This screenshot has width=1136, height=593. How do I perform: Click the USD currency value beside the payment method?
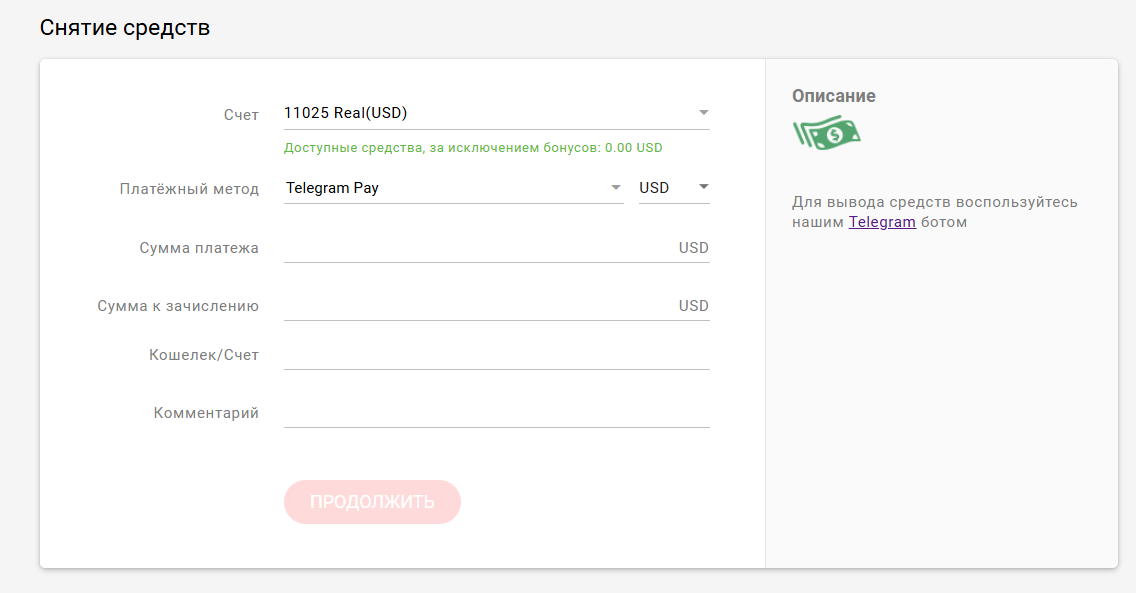pos(655,188)
